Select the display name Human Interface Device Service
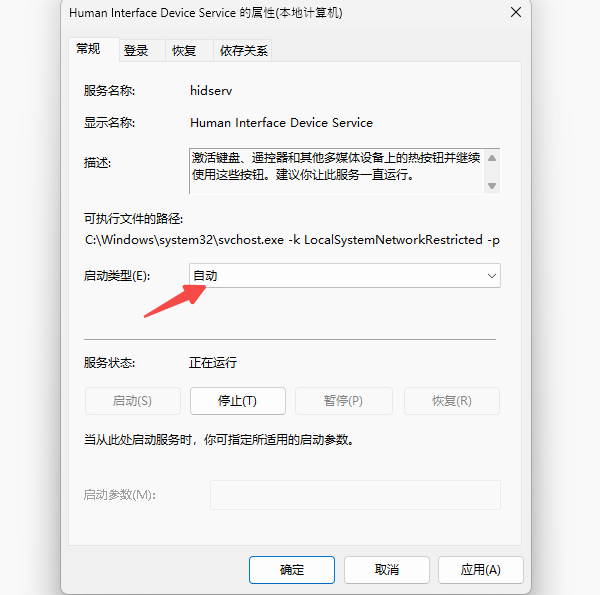Viewport: 600px width, 595px height. click(x=281, y=123)
